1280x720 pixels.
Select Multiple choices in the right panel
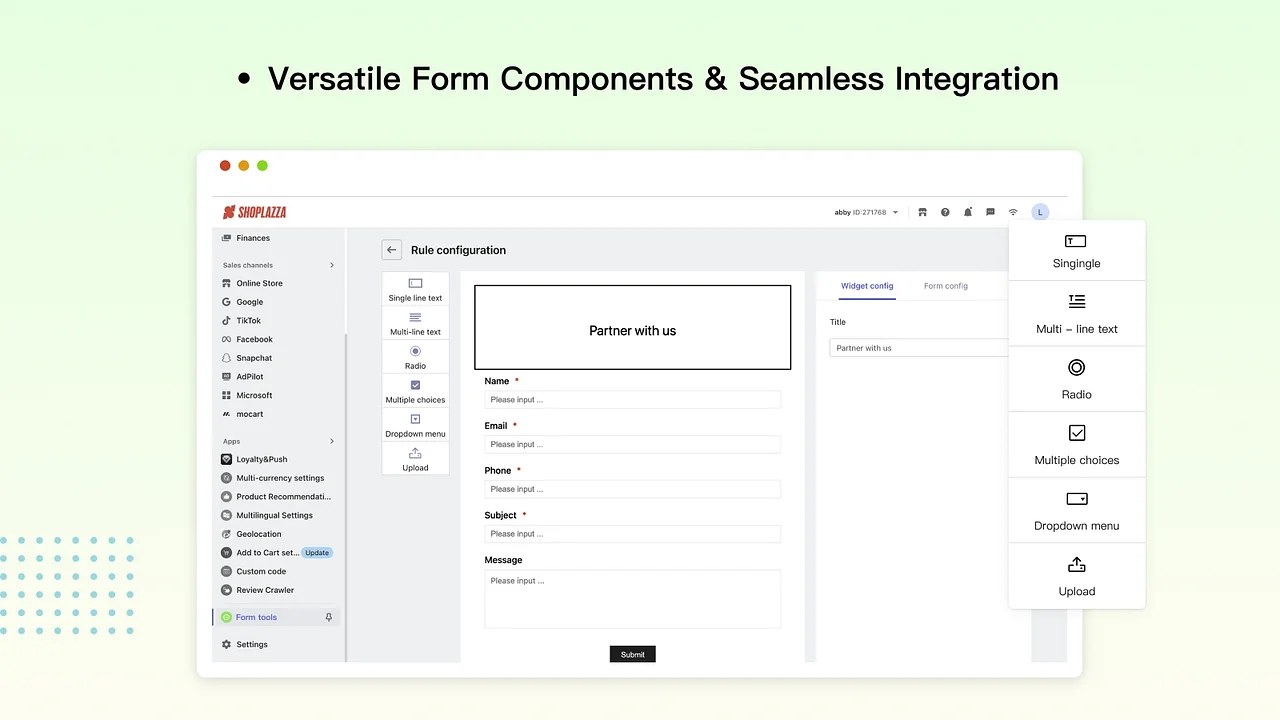(x=1076, y=445)
